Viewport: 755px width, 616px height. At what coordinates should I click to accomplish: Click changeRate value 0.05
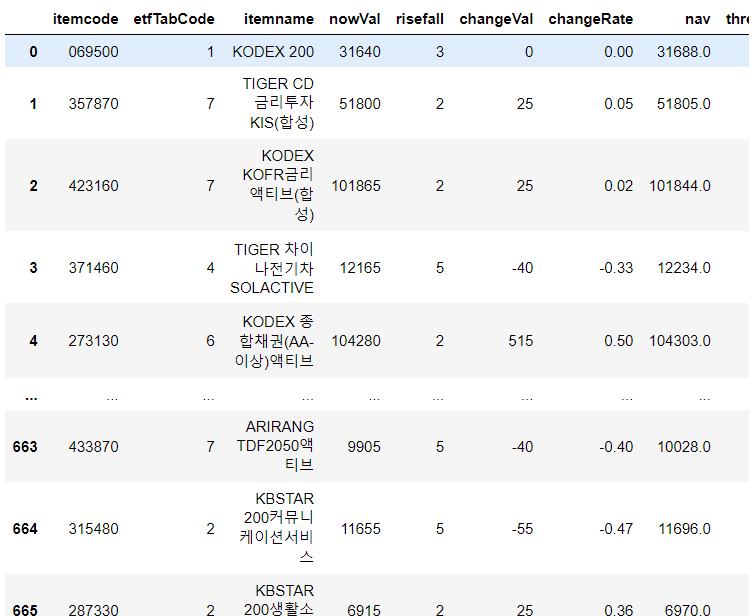[619, 104]
